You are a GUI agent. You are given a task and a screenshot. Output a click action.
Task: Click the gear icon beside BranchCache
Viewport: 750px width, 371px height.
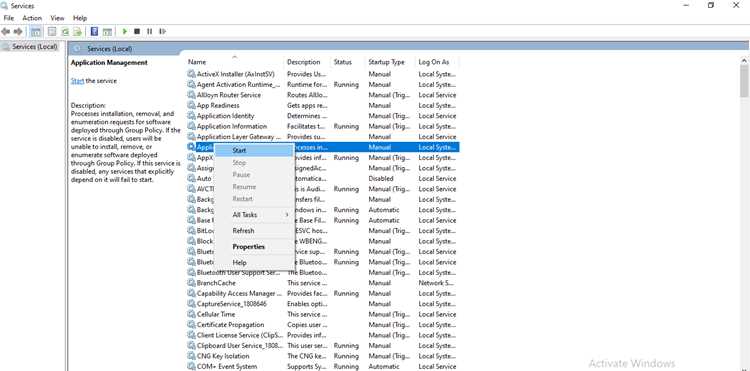coord(192,283)
